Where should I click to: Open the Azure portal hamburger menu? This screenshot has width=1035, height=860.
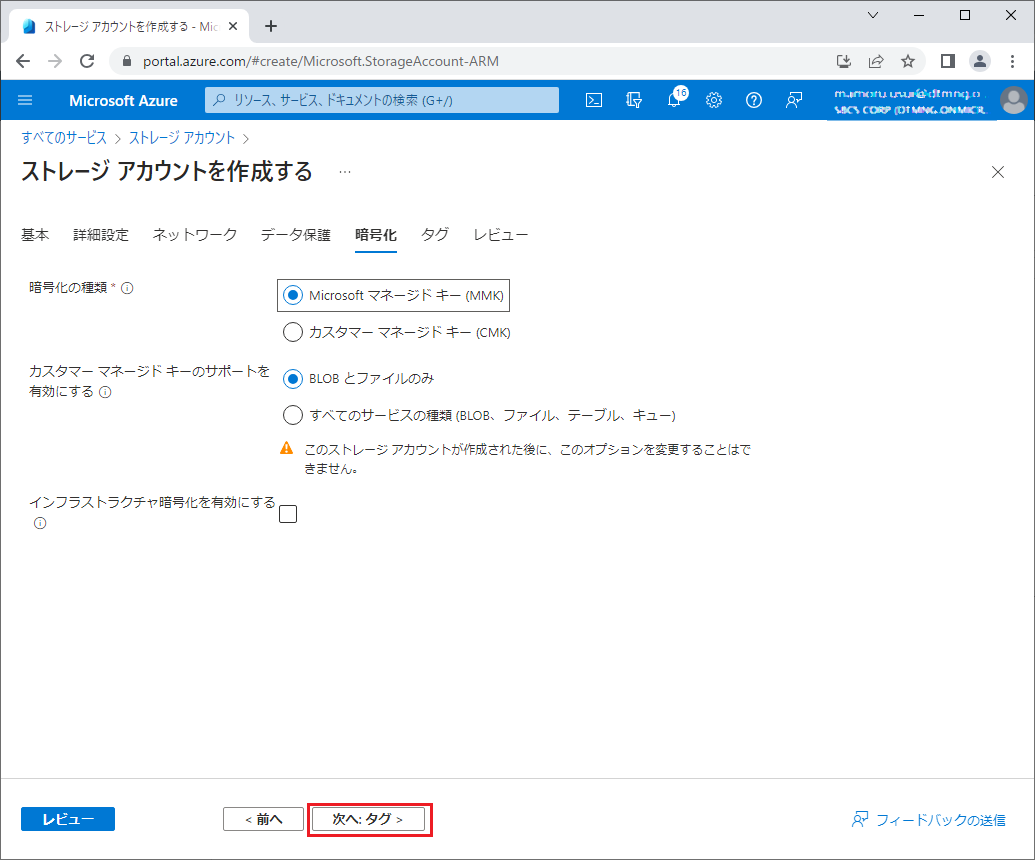pos(25,100)
